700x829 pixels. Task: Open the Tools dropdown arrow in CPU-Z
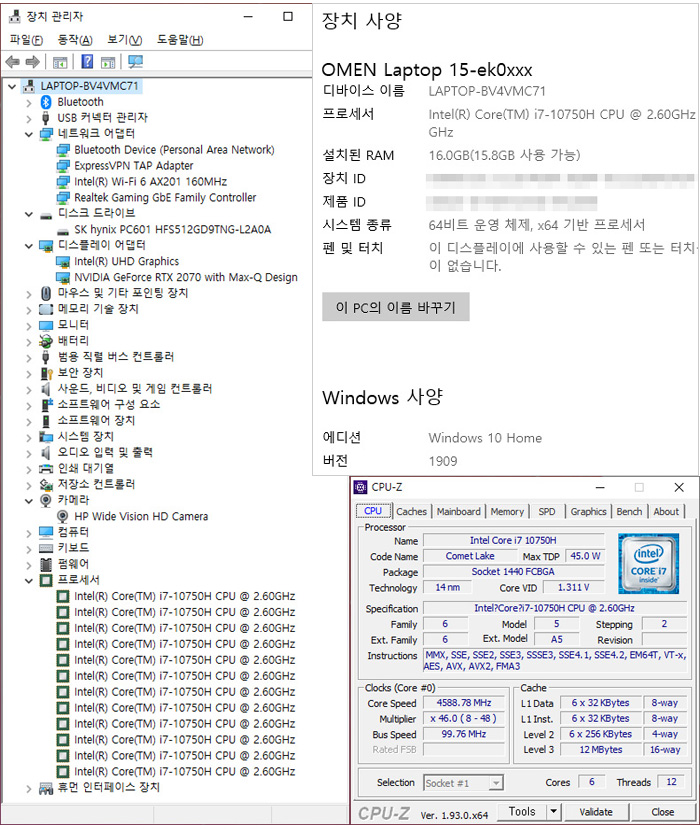tap(554, 812)
